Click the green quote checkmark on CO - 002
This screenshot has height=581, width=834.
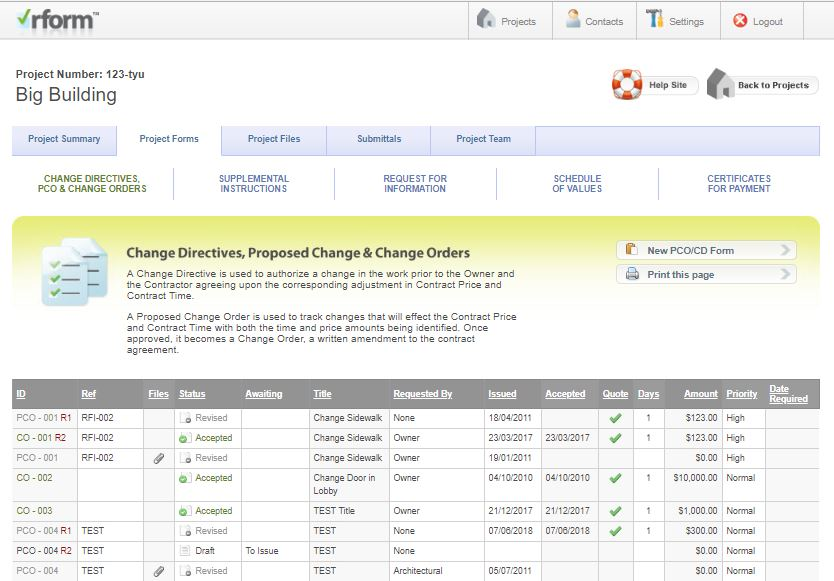(616, 478)
